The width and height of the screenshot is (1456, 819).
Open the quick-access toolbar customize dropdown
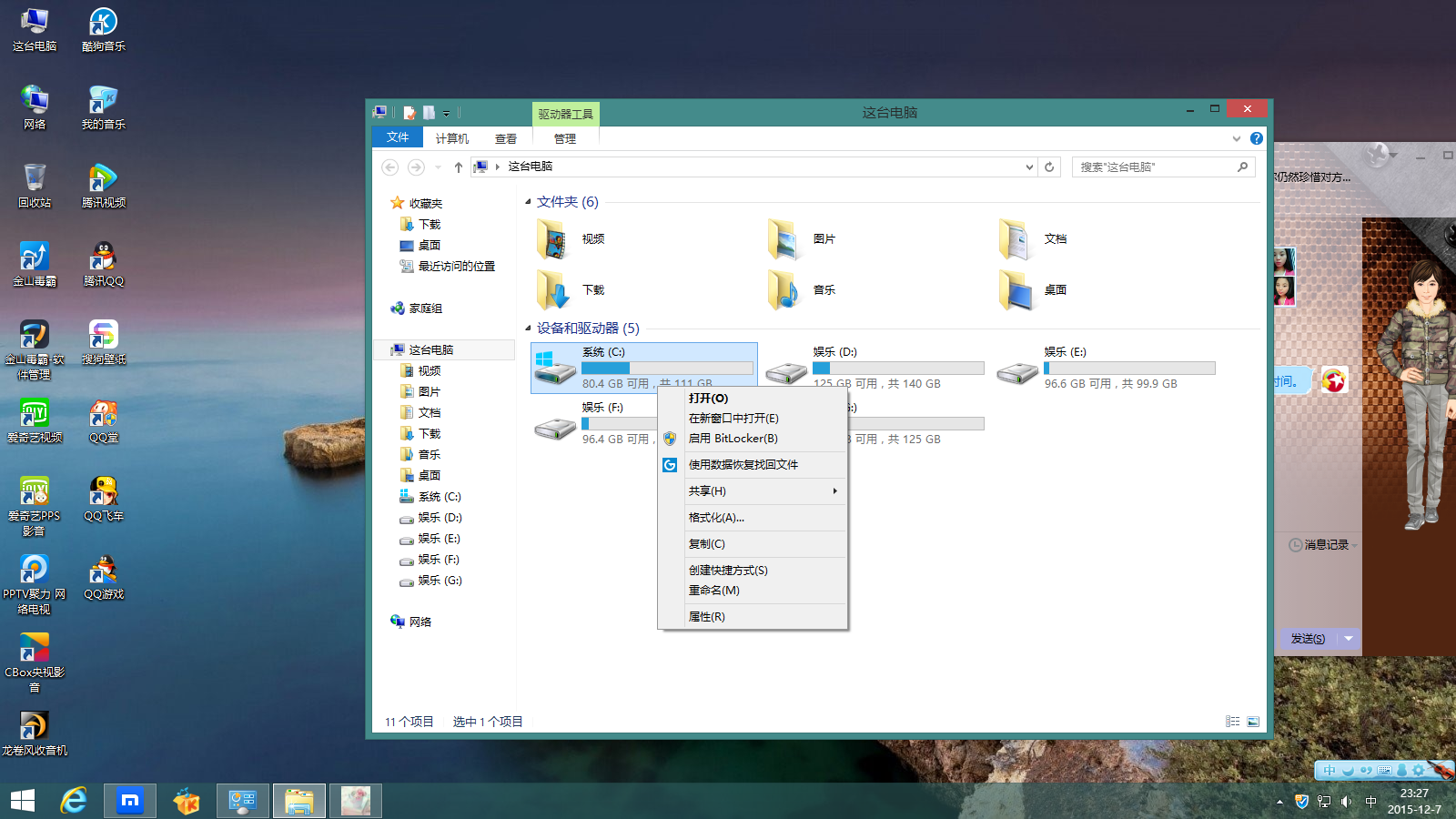click(446, 112)
